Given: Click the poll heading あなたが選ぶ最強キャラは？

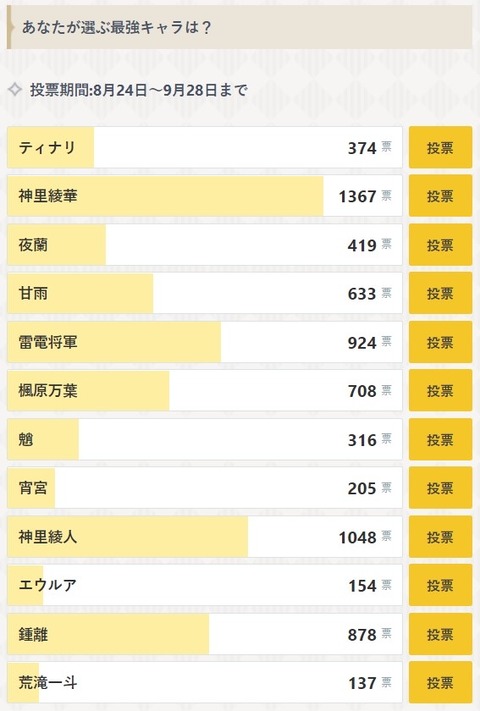Looking at the screenshot, I should [x=116, y=28].
